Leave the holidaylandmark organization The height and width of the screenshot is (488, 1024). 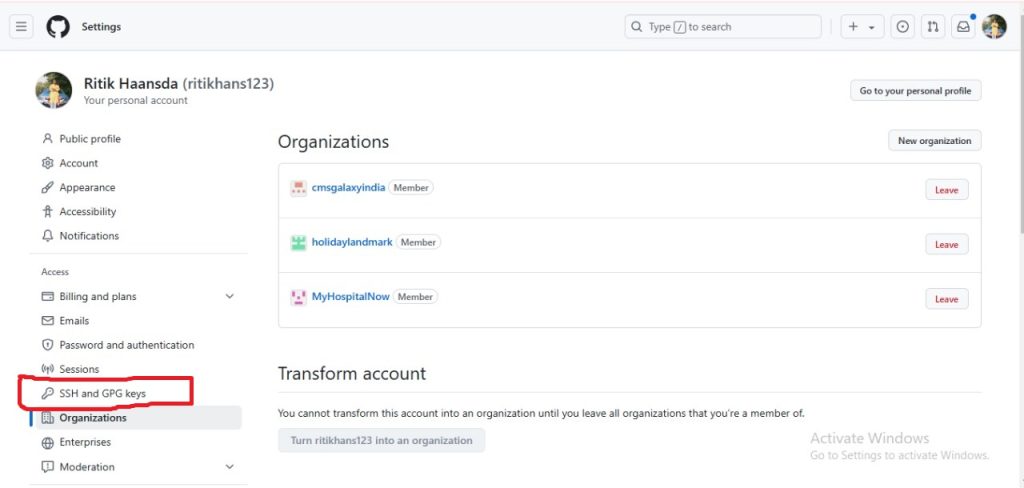tap(946, 245)
